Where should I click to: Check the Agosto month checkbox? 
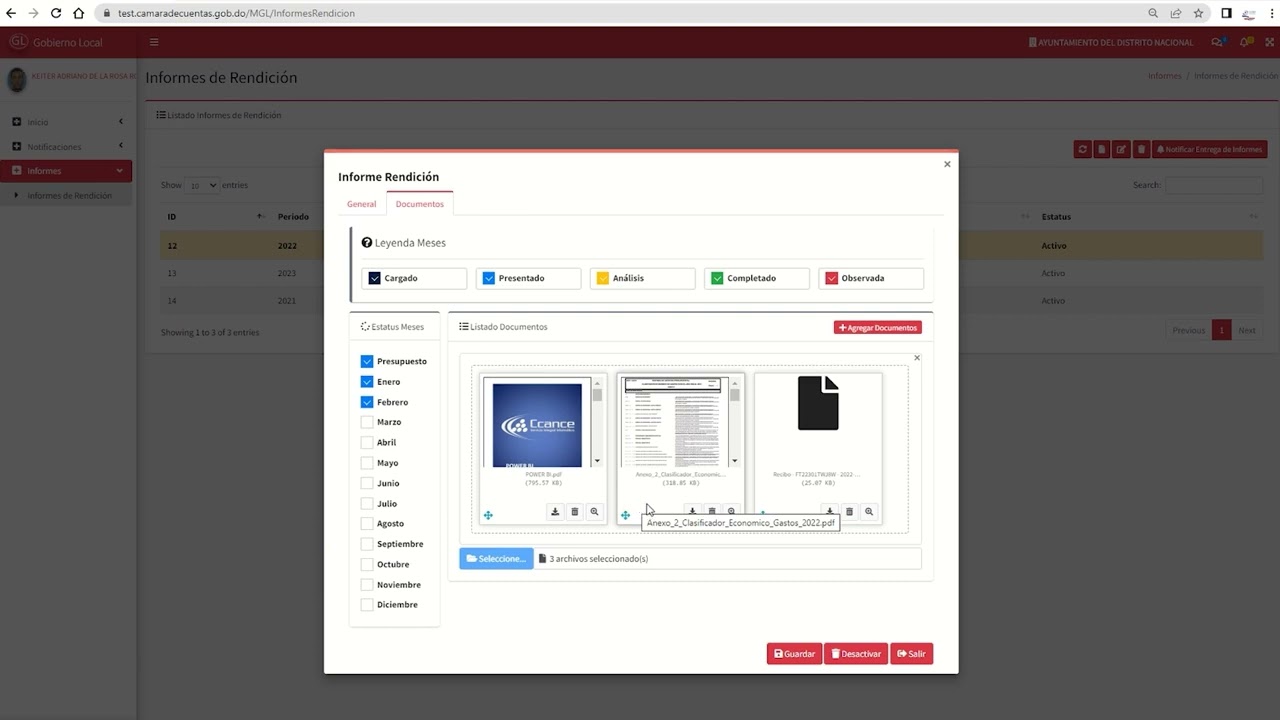367,523
